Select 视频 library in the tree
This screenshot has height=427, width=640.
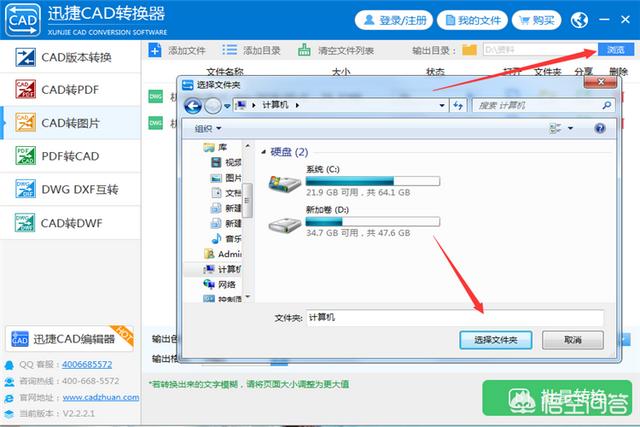tap(226, 162)
